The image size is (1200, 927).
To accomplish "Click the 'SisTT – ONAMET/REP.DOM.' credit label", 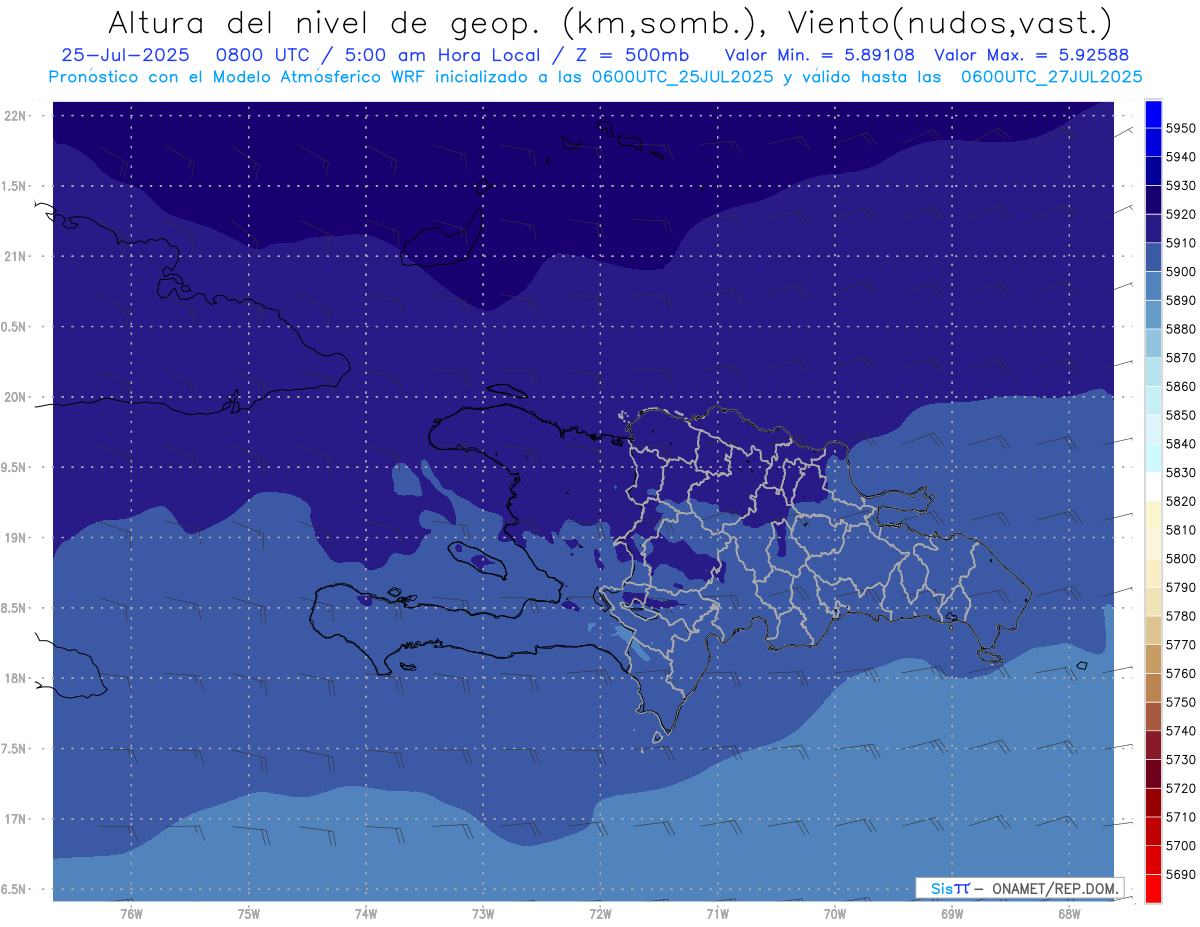I will point(1021,888).
